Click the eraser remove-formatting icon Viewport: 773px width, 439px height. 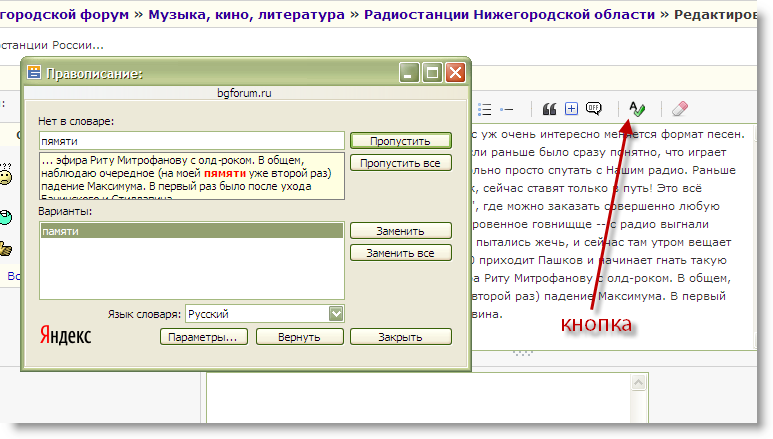pos(681,108)
